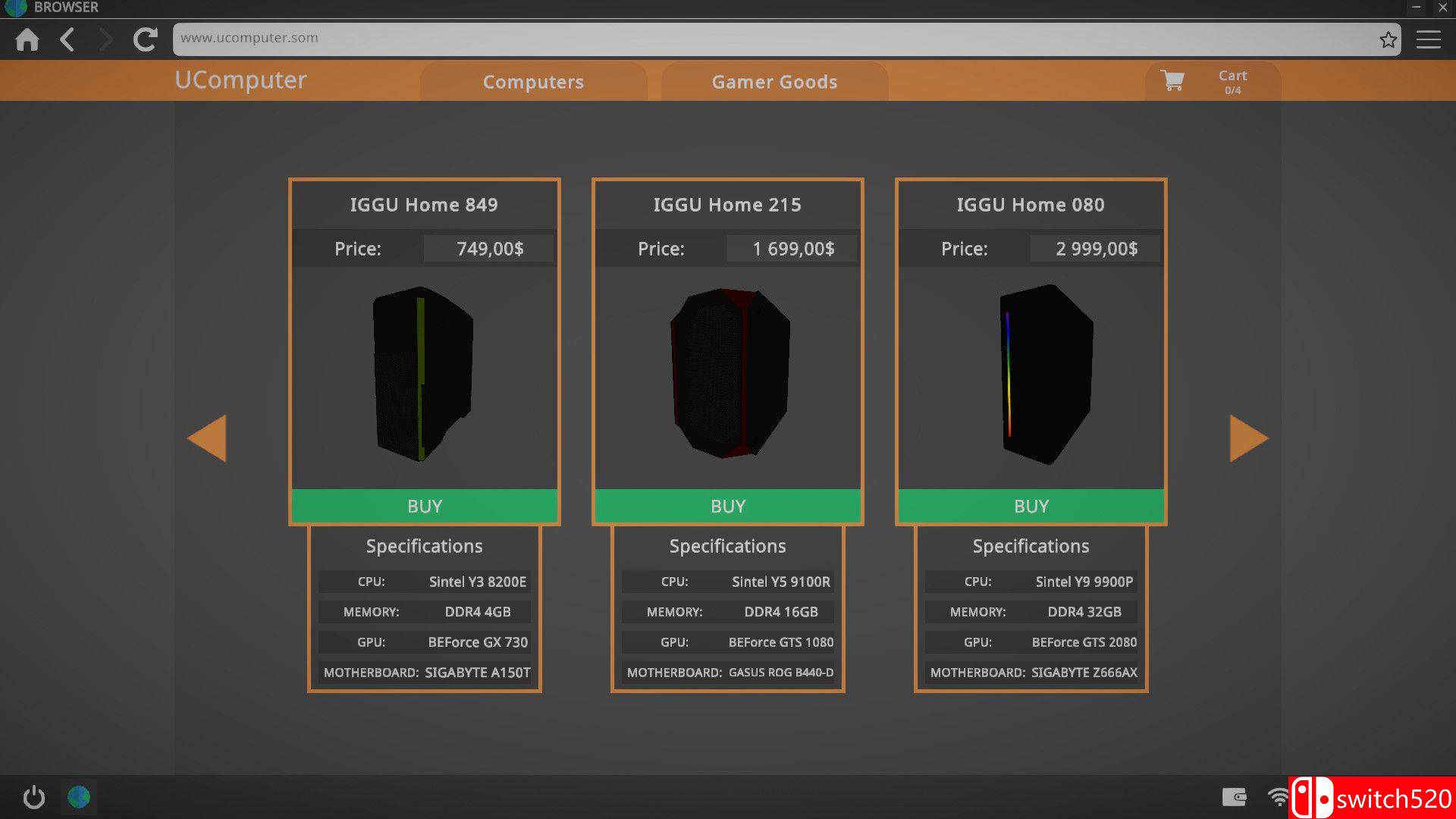Show next computers with right arrow
This screenshot has width=1456, height=819.
coord(1248,438)
